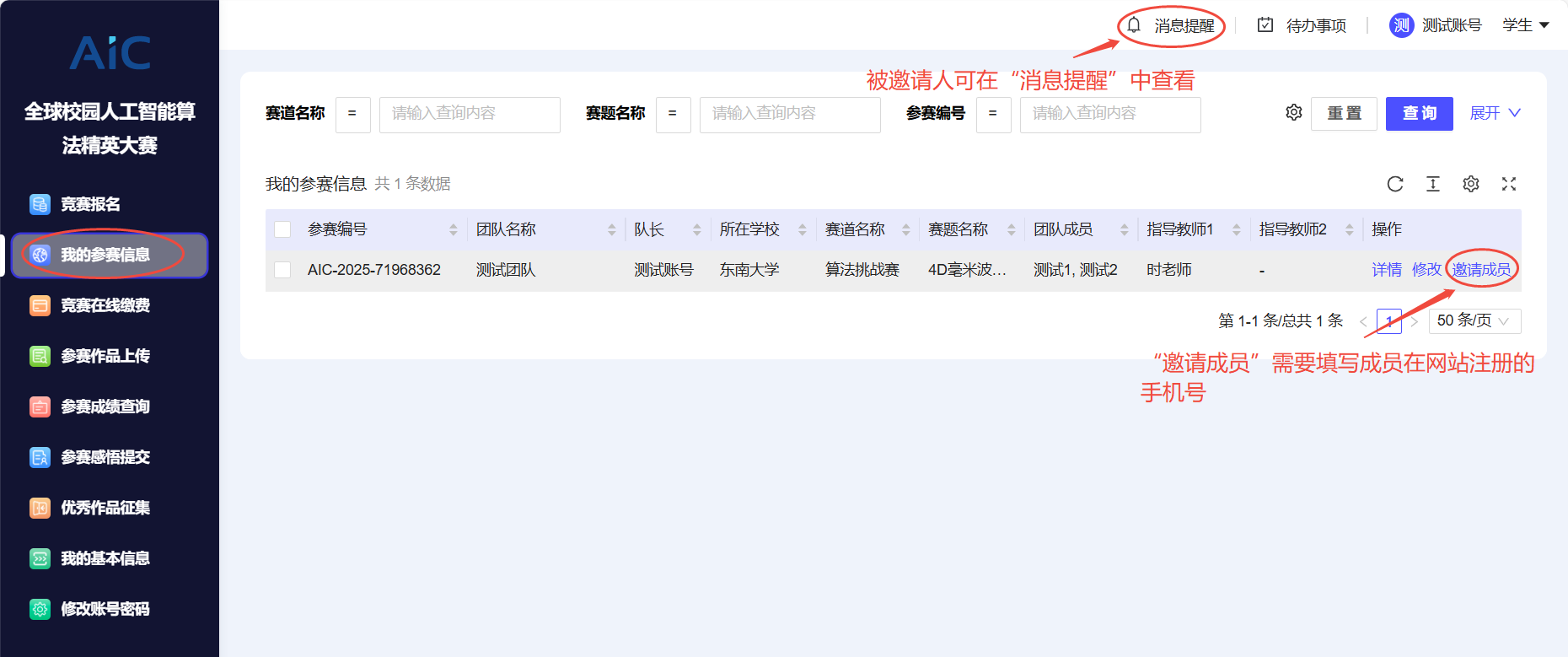1568x657 pixels.
Task: Click the 重置 reset button
Action: (x=1344, y=113)
